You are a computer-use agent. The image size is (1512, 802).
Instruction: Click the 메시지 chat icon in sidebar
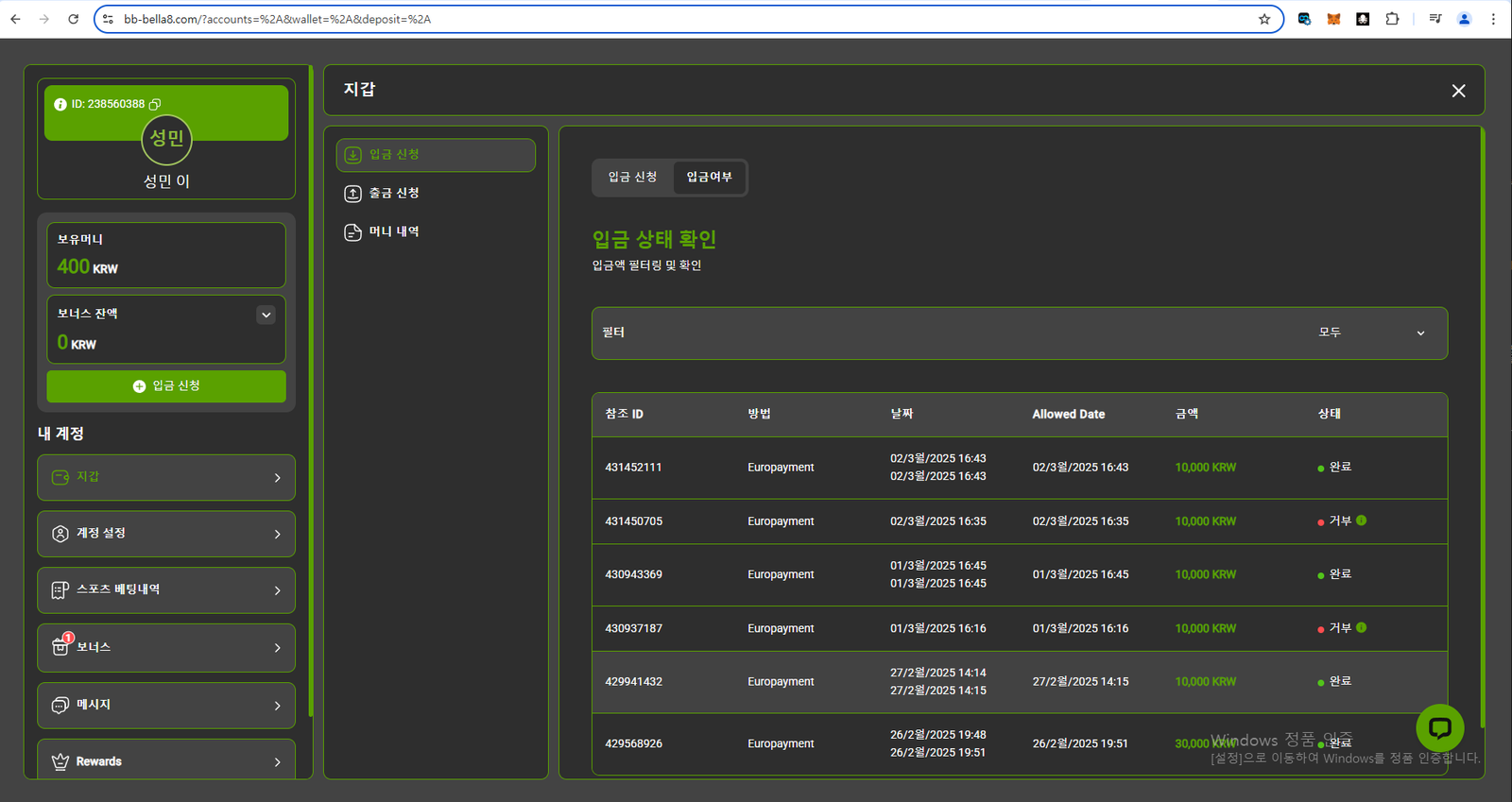[60, 705]
